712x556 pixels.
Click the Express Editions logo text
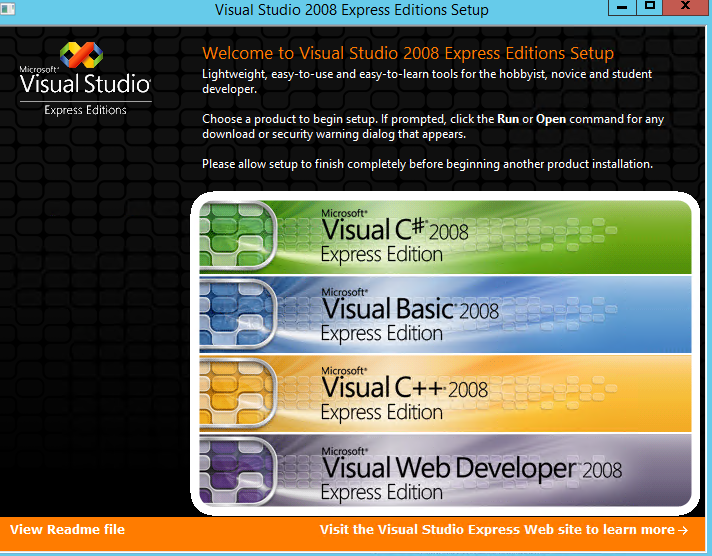tap(85, 110)
